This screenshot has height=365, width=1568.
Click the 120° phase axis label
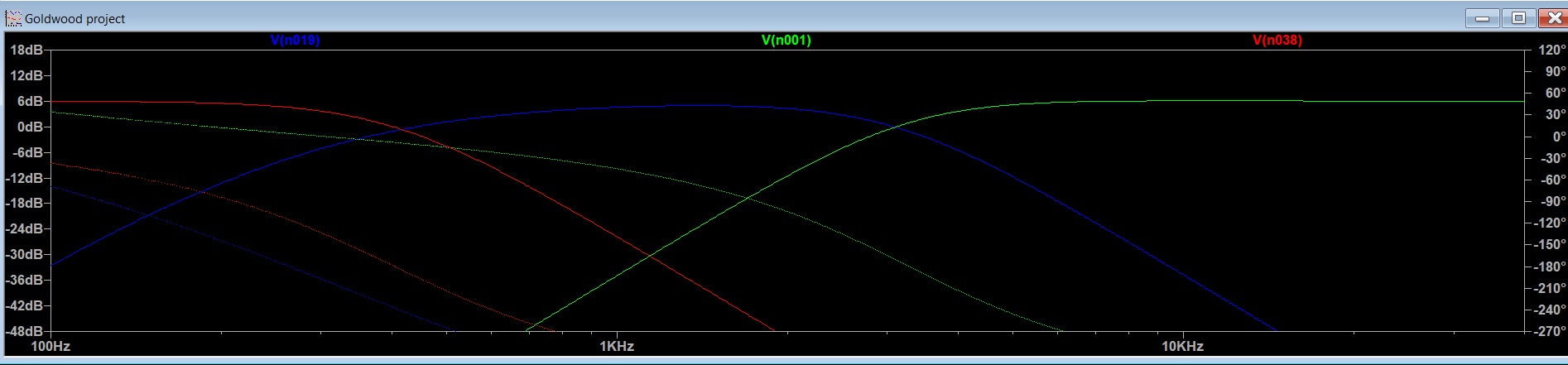(x=1551, y=50)
